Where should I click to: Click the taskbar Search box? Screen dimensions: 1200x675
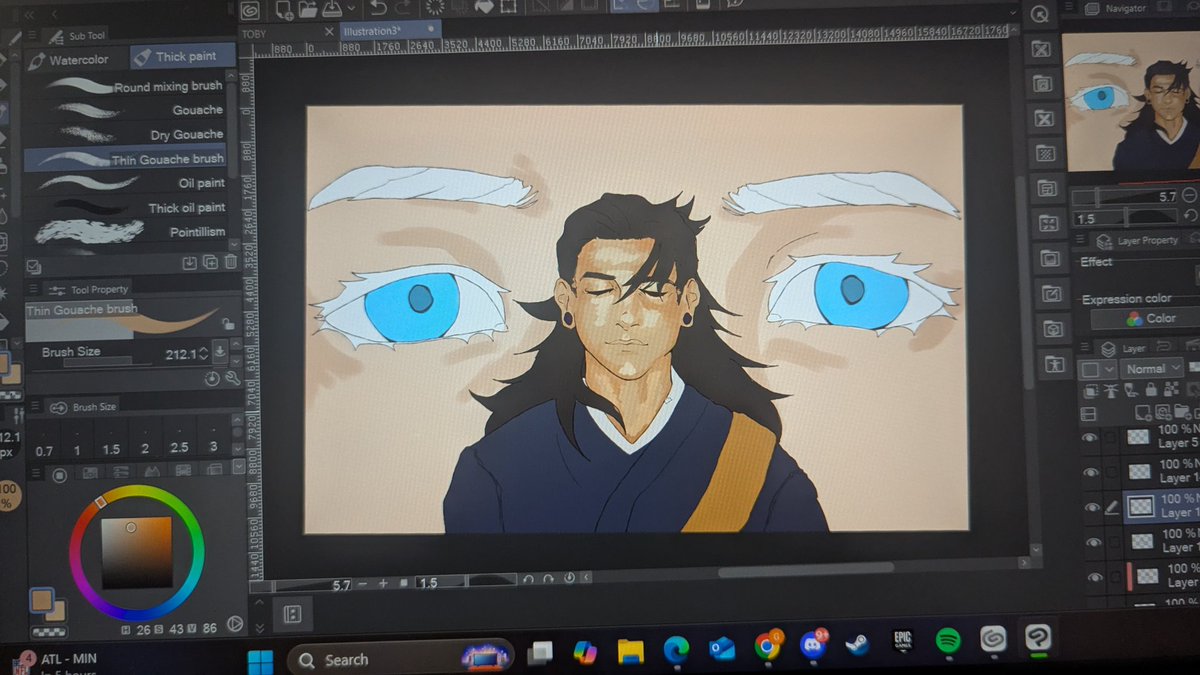[x=400, y=660]
